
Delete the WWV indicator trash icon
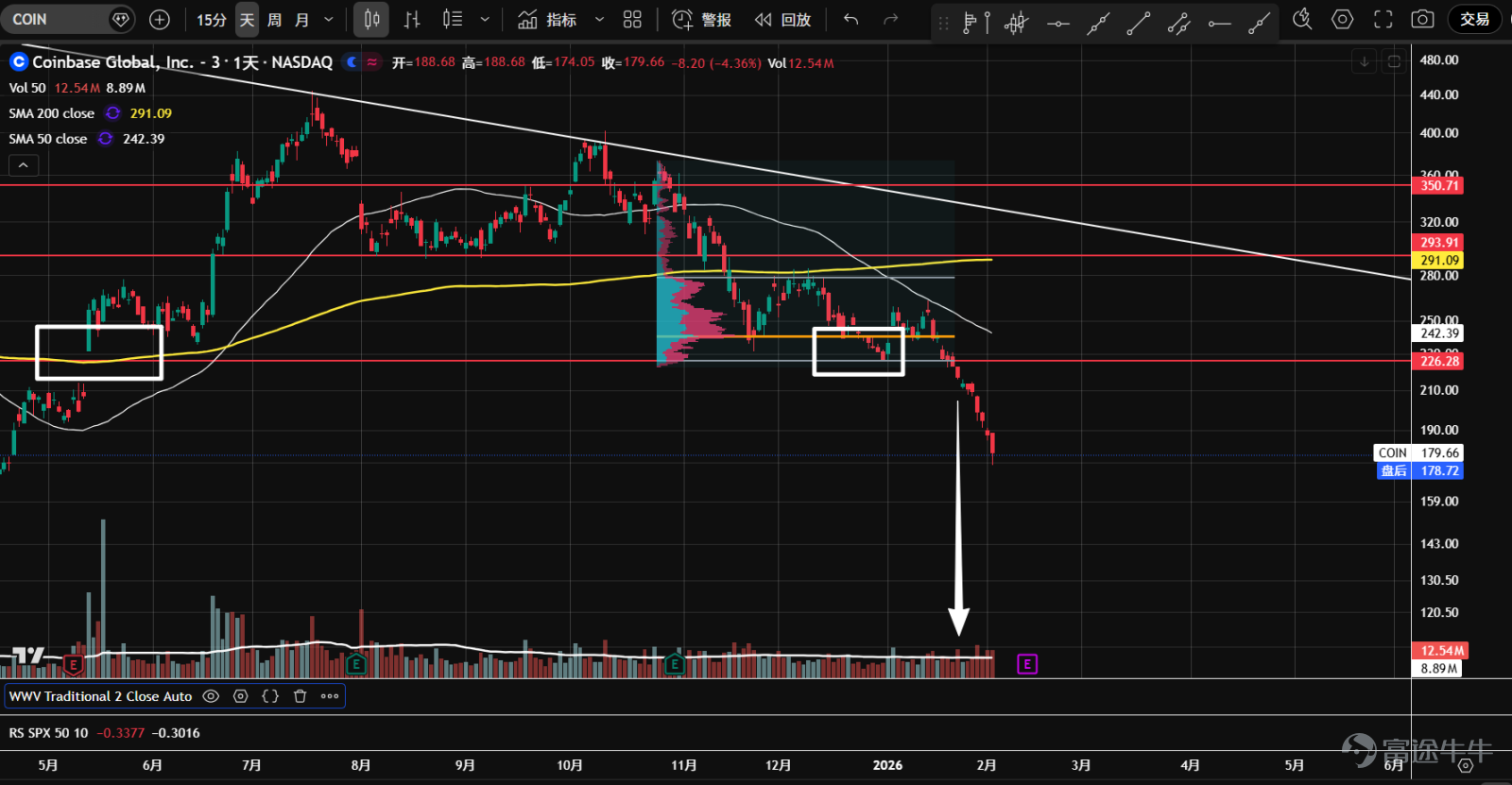[301, 696]
